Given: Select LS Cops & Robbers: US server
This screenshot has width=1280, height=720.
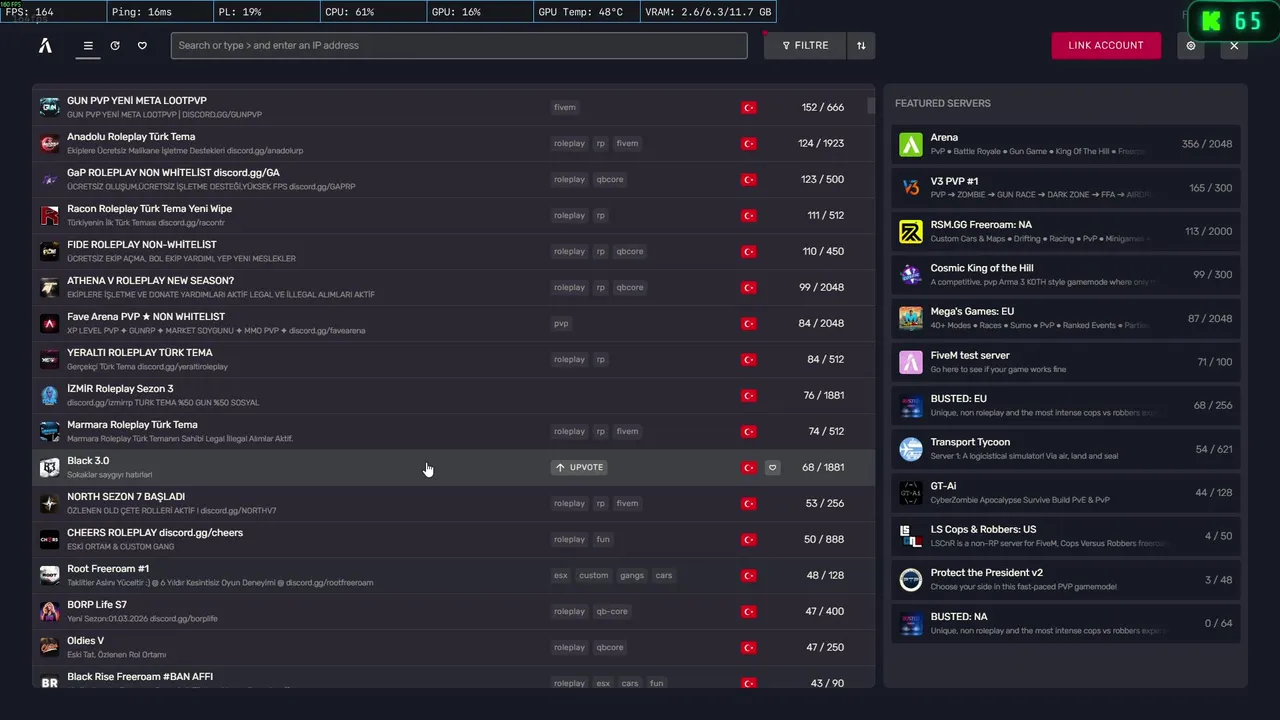Looking at the screenshot, I should [1066, 535].
